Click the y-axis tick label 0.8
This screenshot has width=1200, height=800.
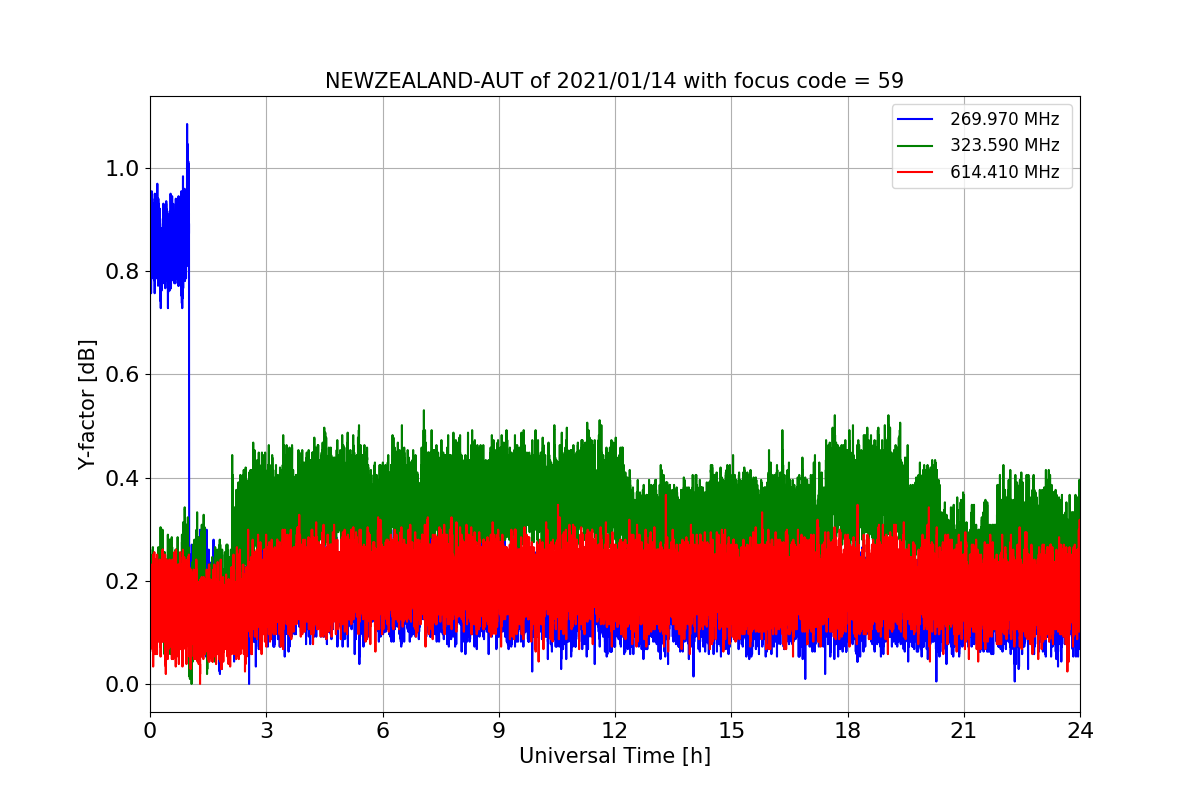coord(121,272)
